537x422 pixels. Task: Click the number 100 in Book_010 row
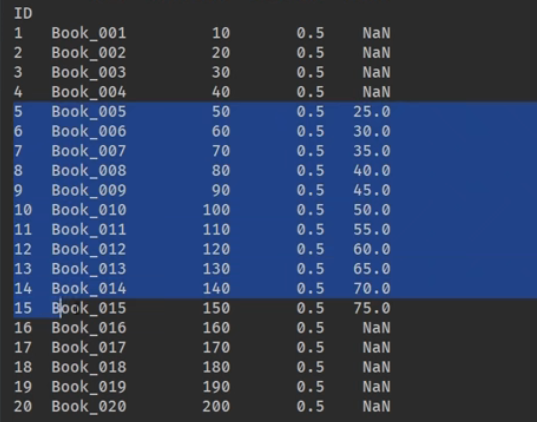216,210
